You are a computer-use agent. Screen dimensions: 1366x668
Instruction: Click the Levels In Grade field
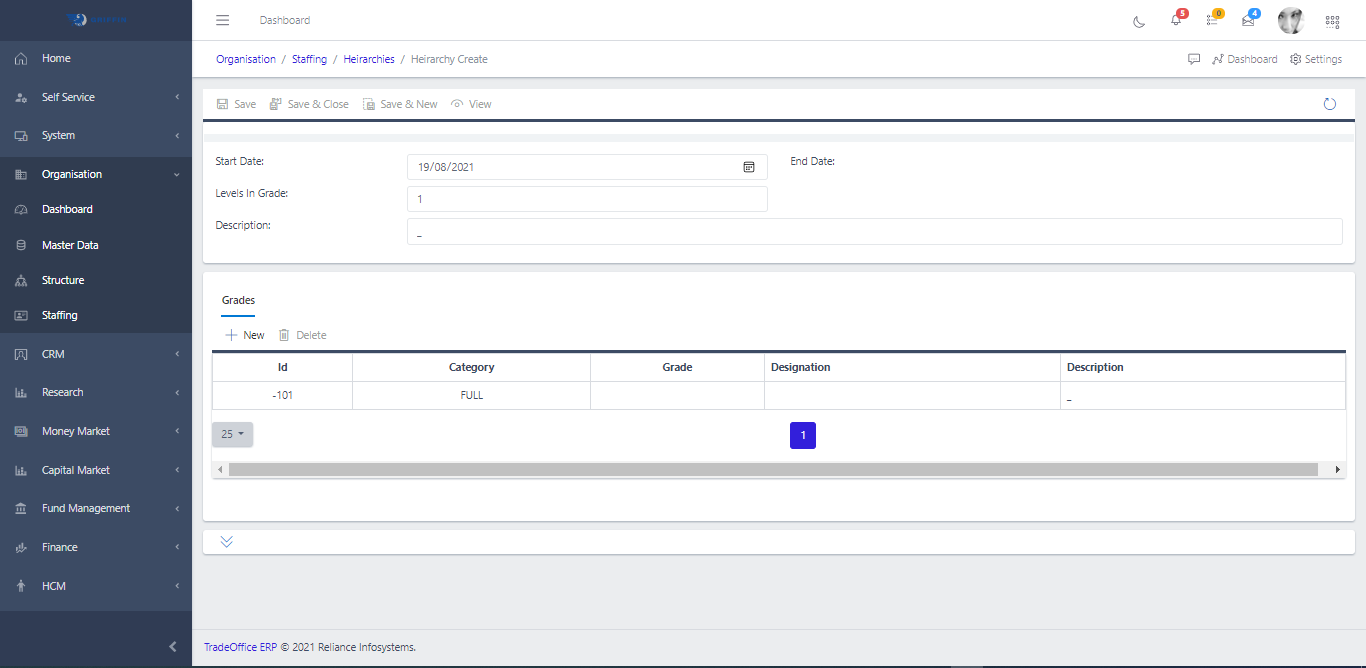click(587, 199)
